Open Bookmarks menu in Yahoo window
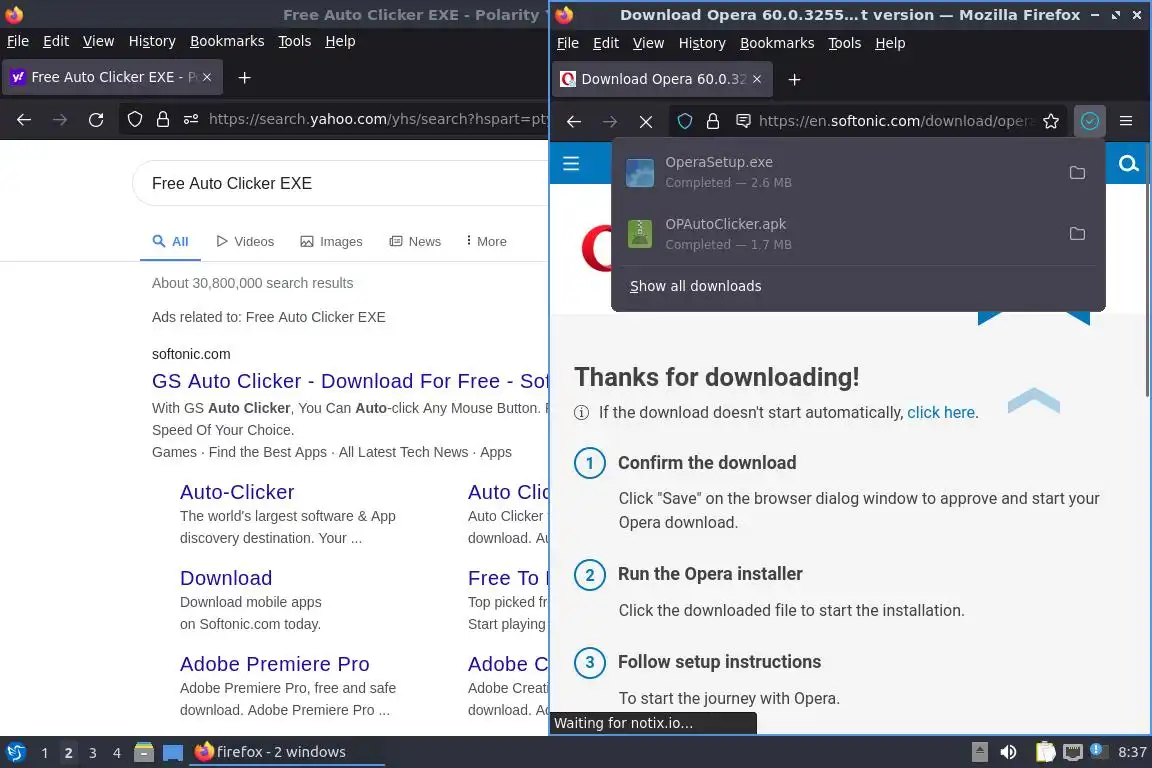 [x=227, y=41]
